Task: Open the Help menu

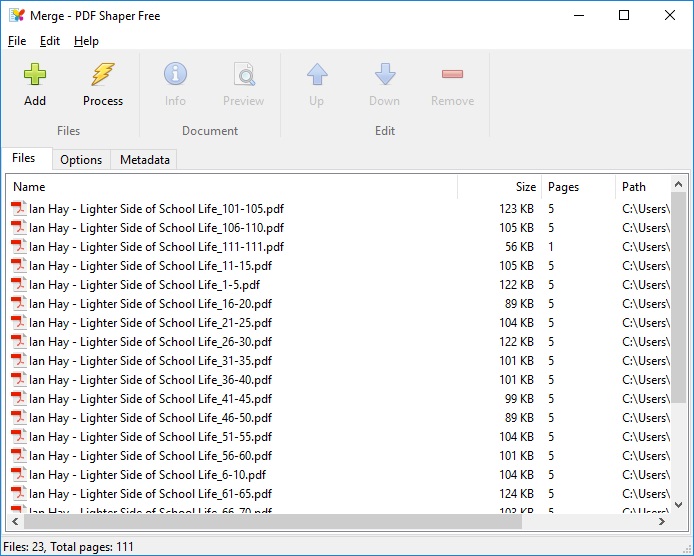Action: click(86, 41)
